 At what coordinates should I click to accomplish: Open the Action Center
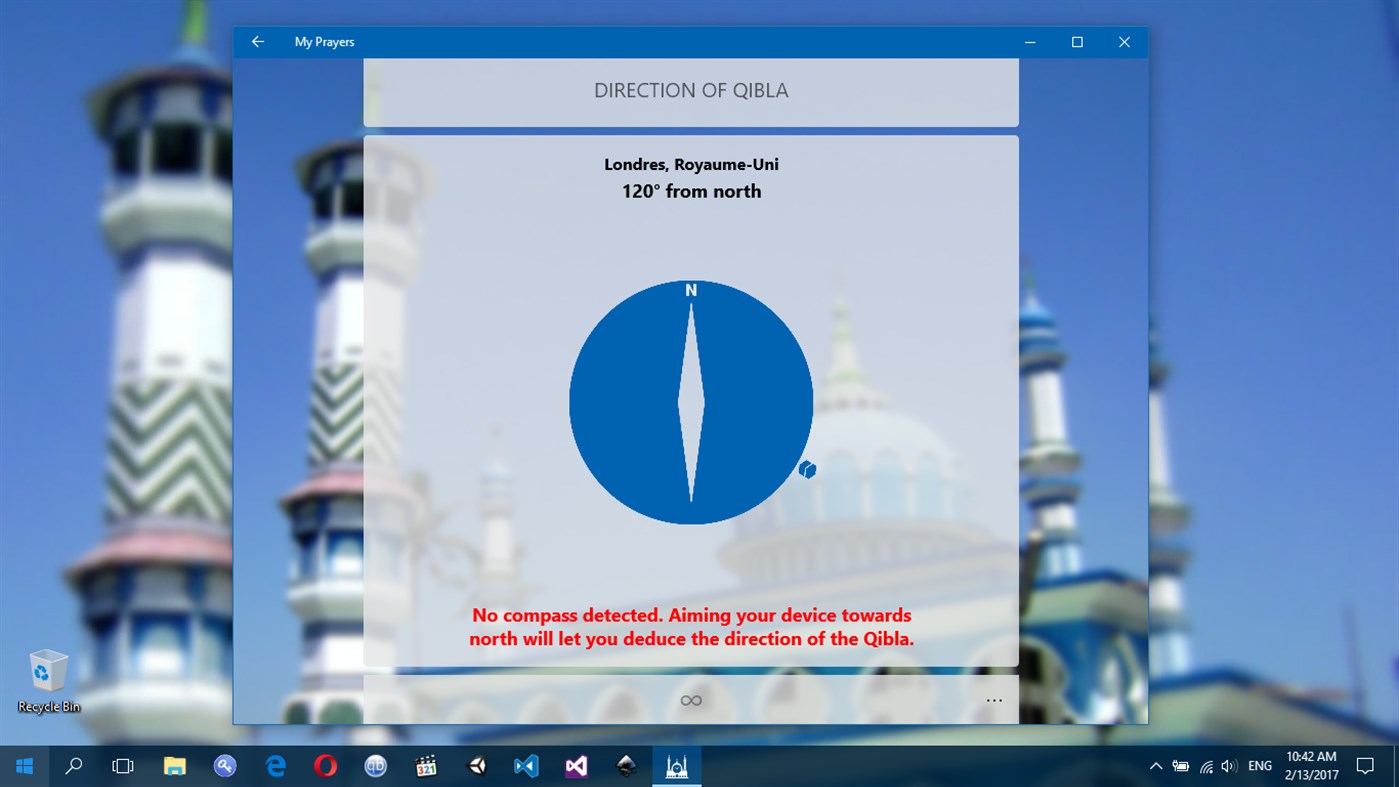[x=1367, y=765]
